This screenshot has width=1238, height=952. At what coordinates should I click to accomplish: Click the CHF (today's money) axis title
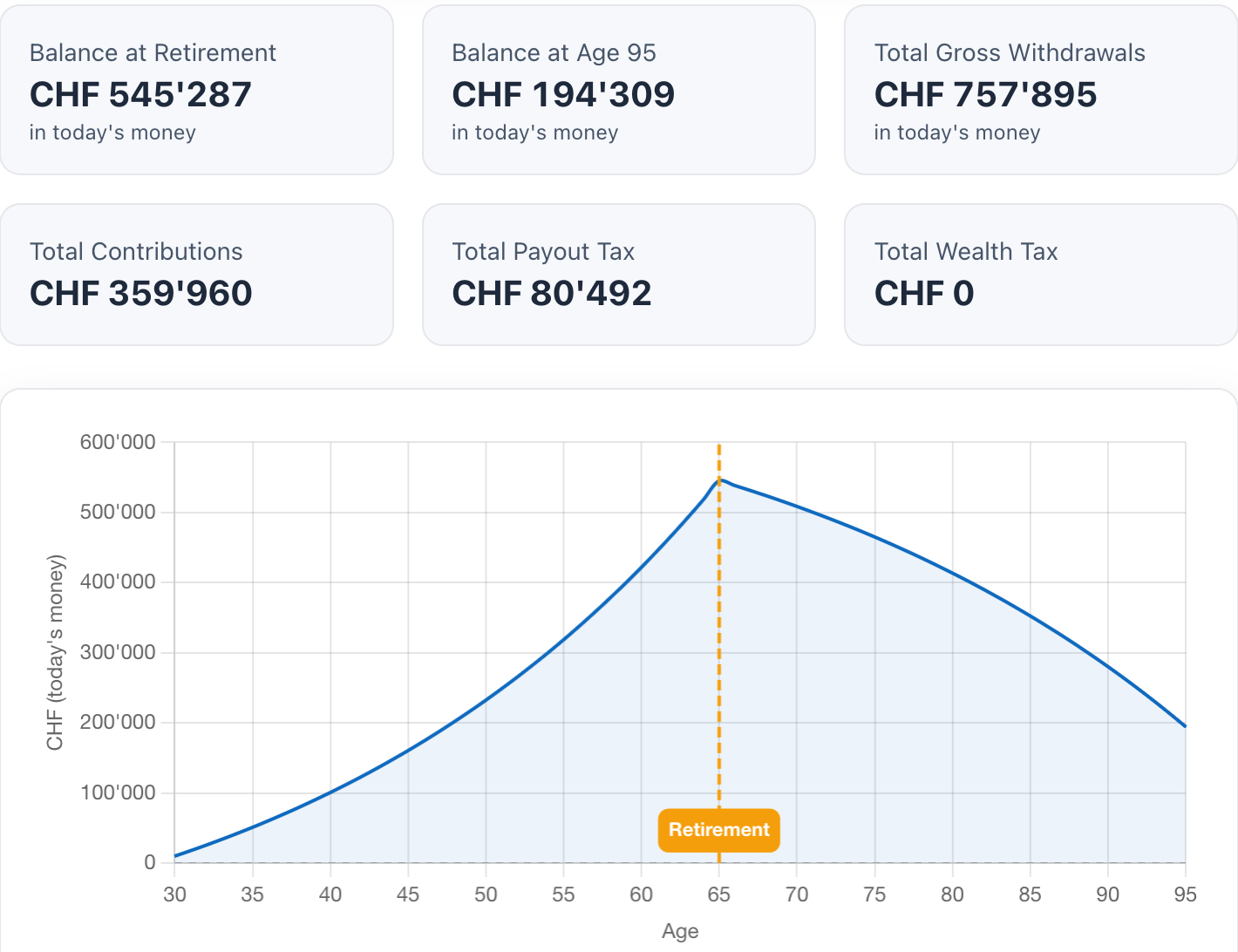point(56,652)
